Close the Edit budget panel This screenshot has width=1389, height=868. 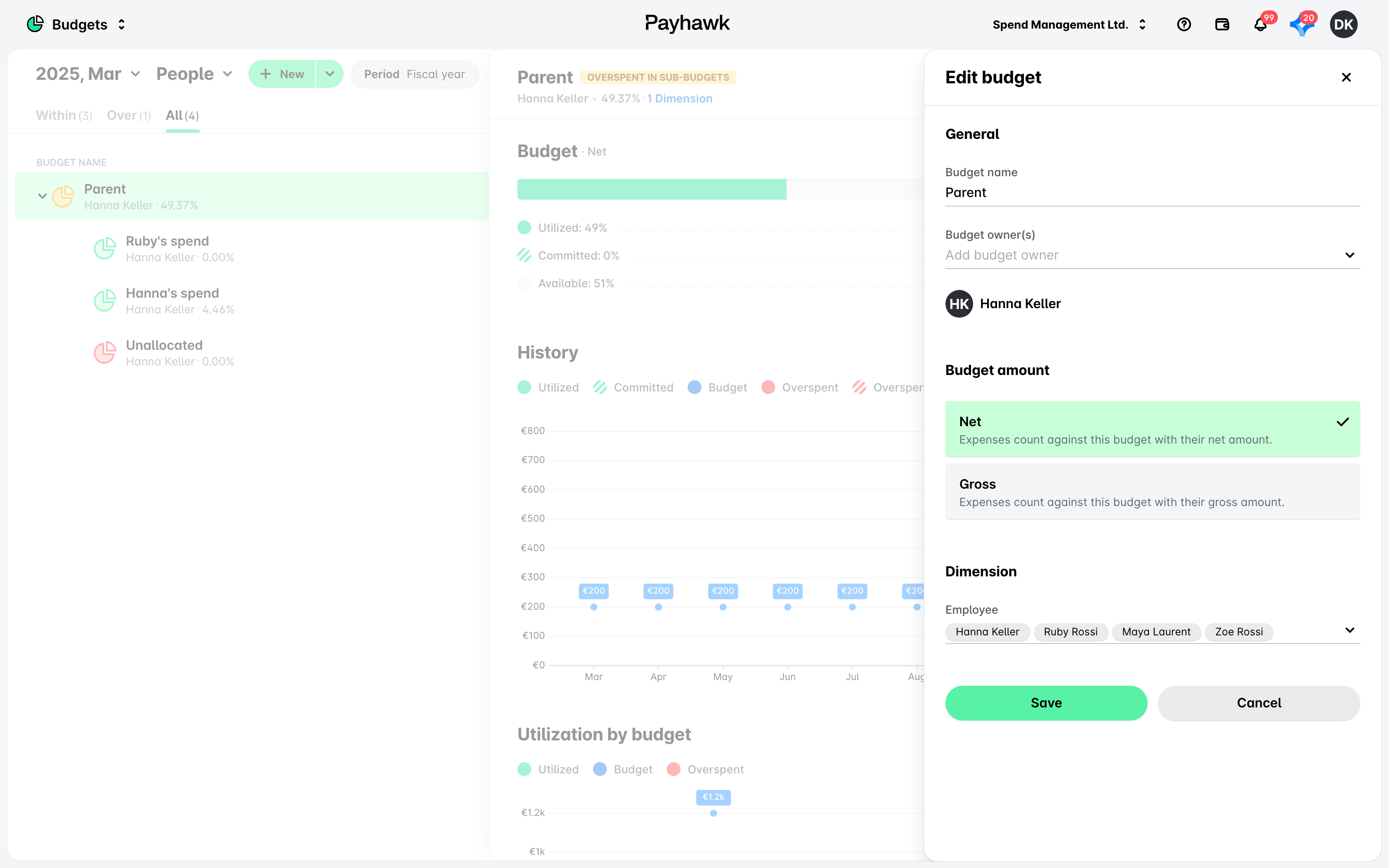[1346, 77]
